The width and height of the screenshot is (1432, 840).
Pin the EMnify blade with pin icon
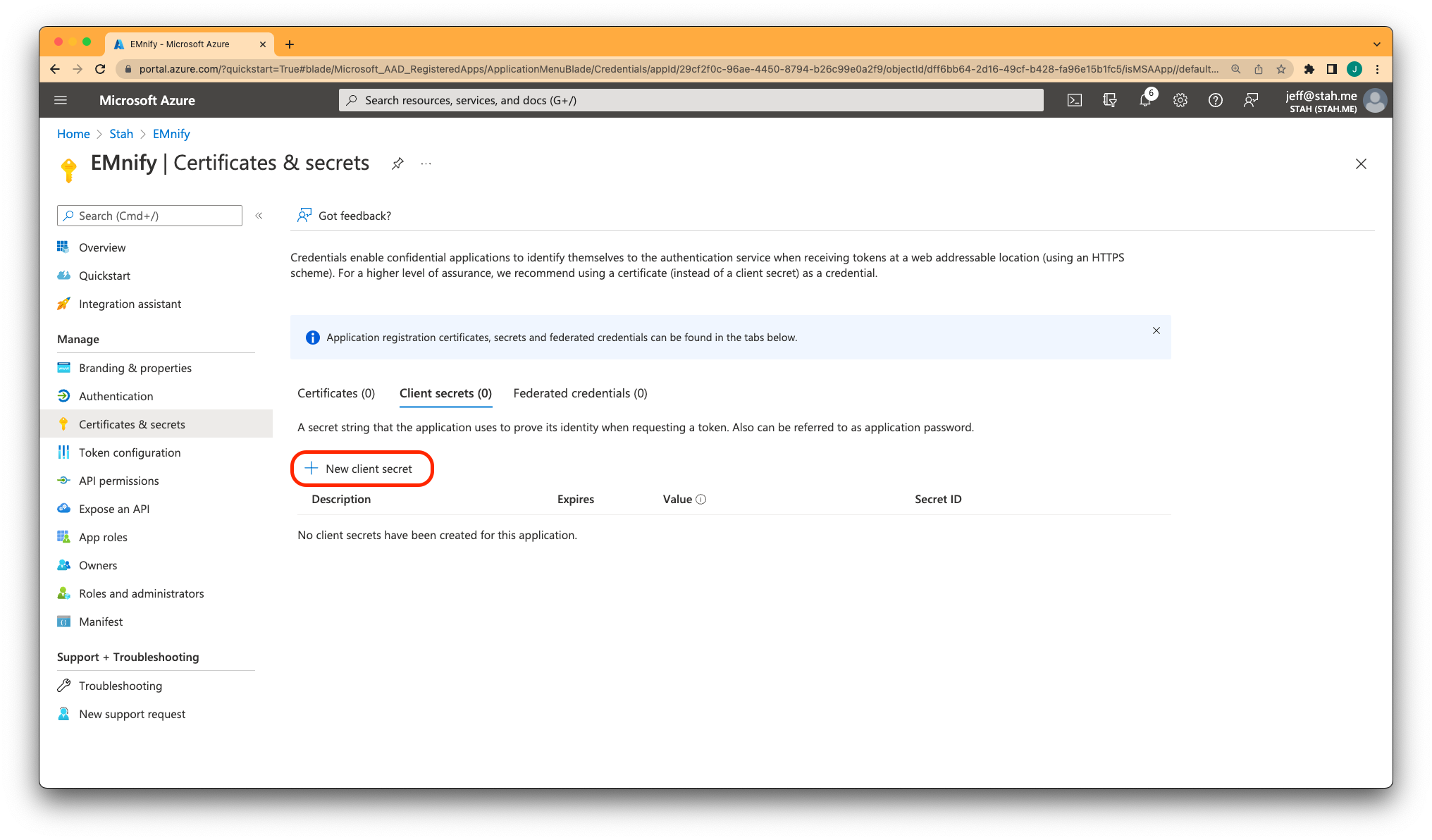pos(397,163)
